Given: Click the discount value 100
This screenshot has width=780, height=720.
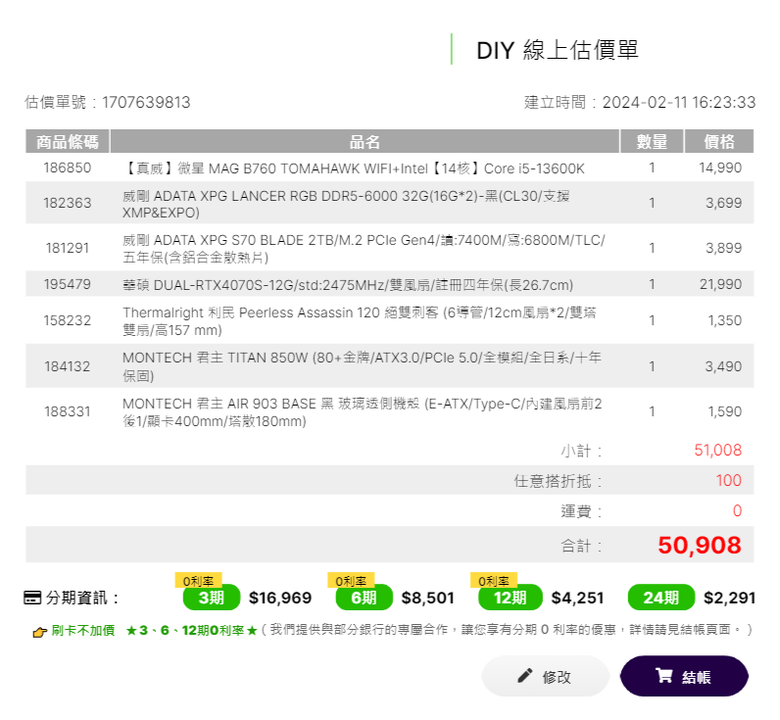Looking at the screenshot, I should click(x=729, y=480).
